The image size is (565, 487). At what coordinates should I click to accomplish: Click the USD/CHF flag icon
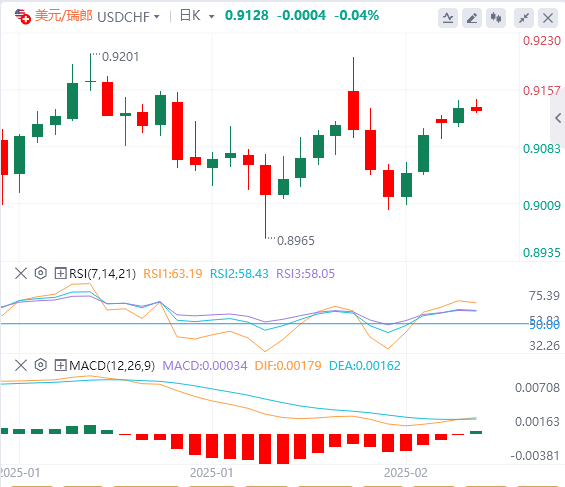(x=22, y=17)
